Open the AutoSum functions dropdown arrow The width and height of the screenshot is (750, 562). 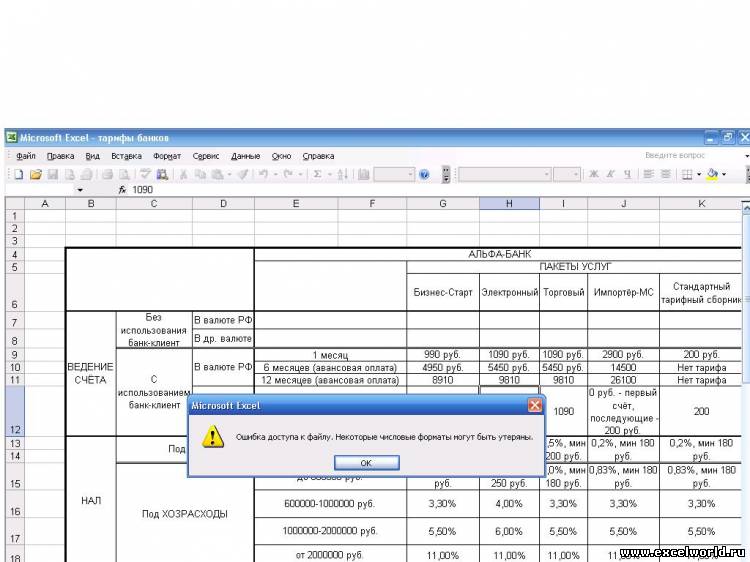coord(330,174)
